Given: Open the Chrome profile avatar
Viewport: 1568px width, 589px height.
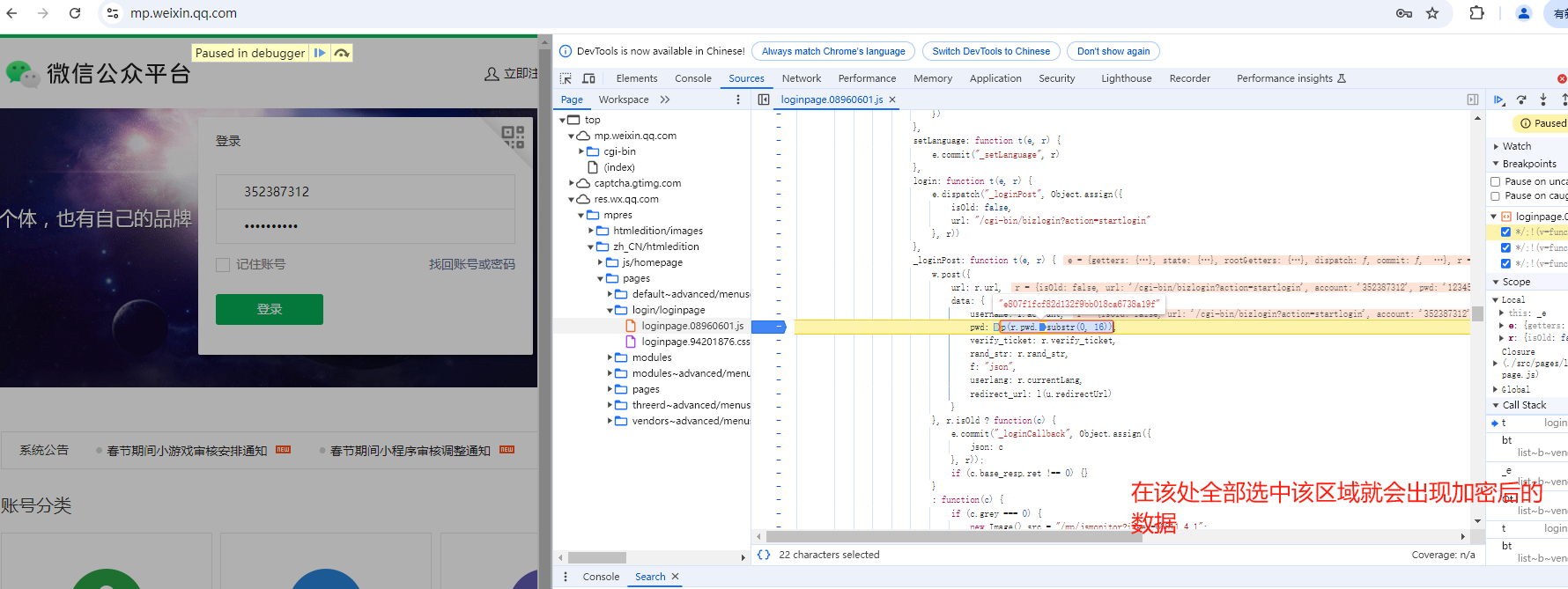Looking at the screenshot, I should [x=1523, y=13].
